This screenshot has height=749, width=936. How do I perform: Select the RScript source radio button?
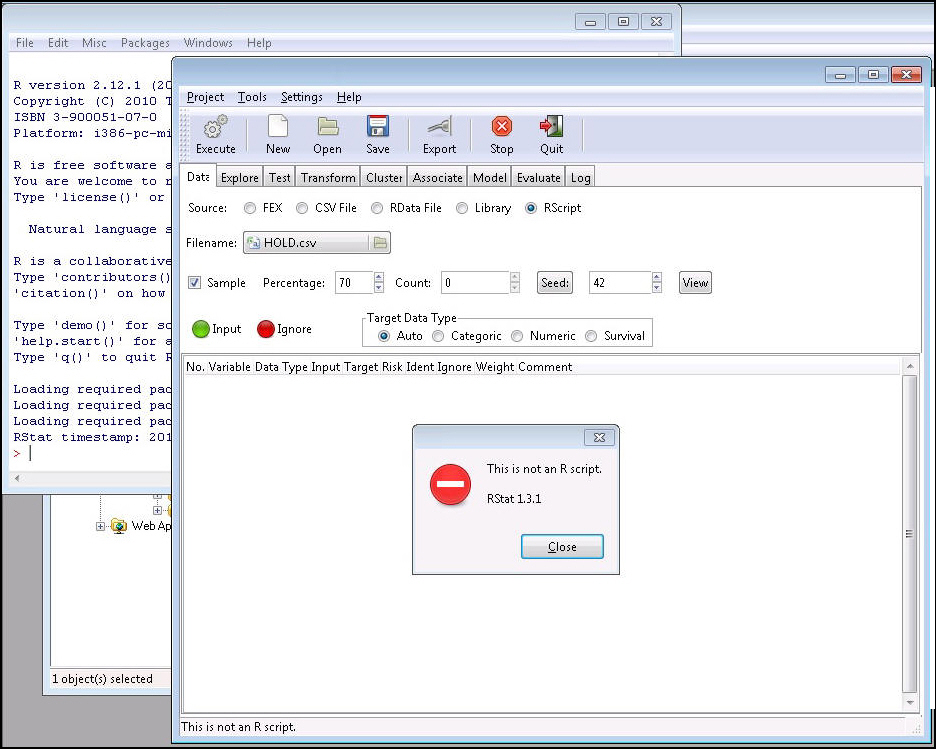point(531,208)
